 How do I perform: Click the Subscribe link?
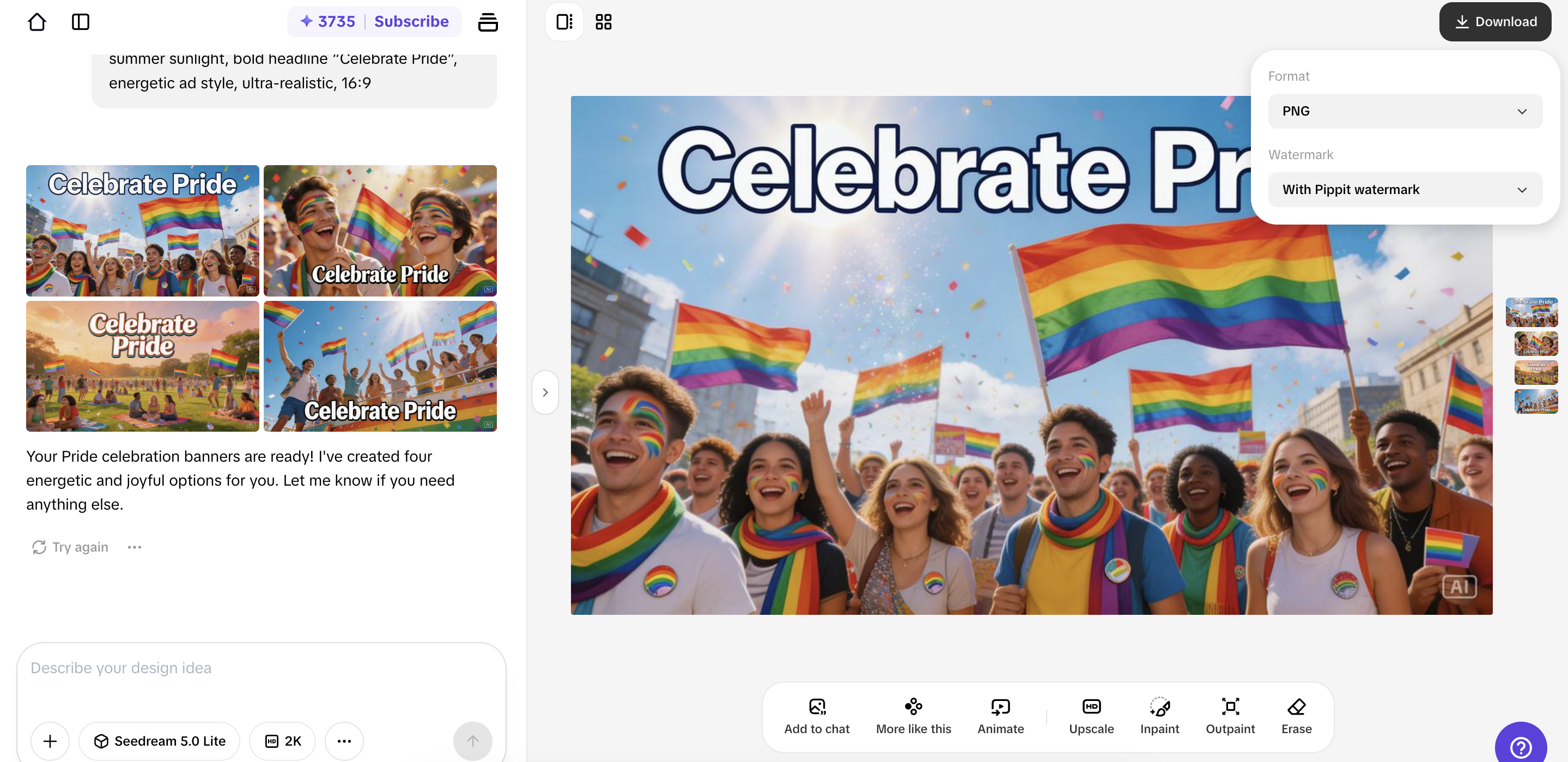(x=411, y=21)
